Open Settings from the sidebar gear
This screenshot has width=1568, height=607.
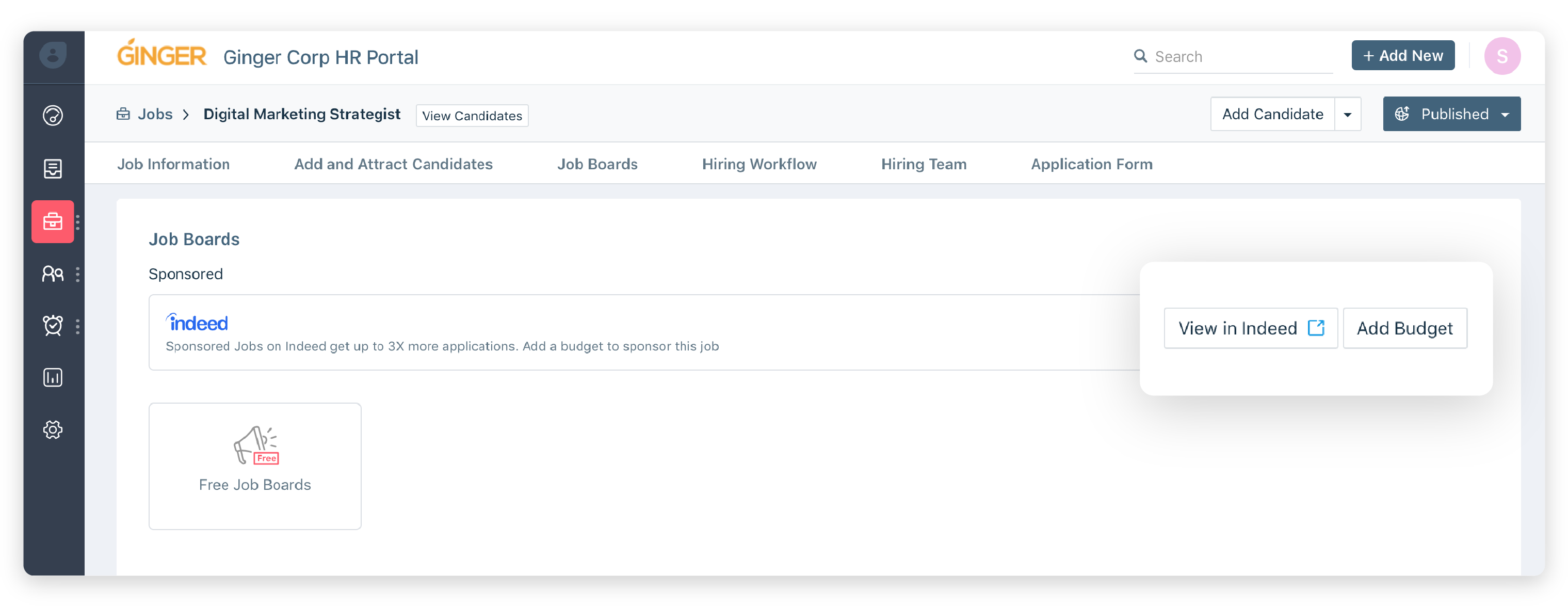tap(53, 430)
